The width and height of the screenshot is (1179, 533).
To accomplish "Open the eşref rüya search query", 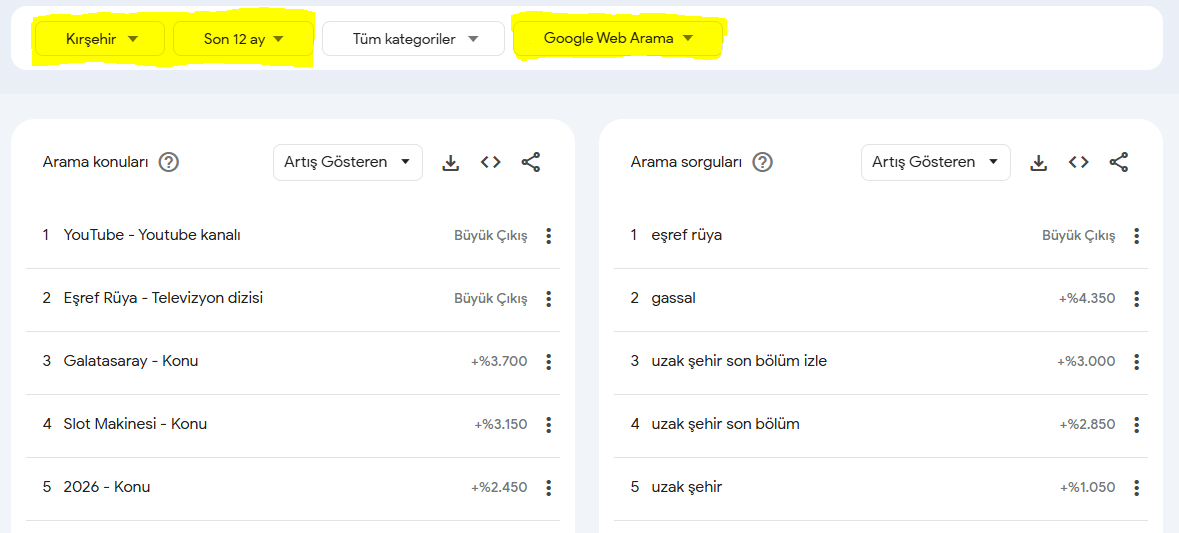I will (x=686, y=235).
